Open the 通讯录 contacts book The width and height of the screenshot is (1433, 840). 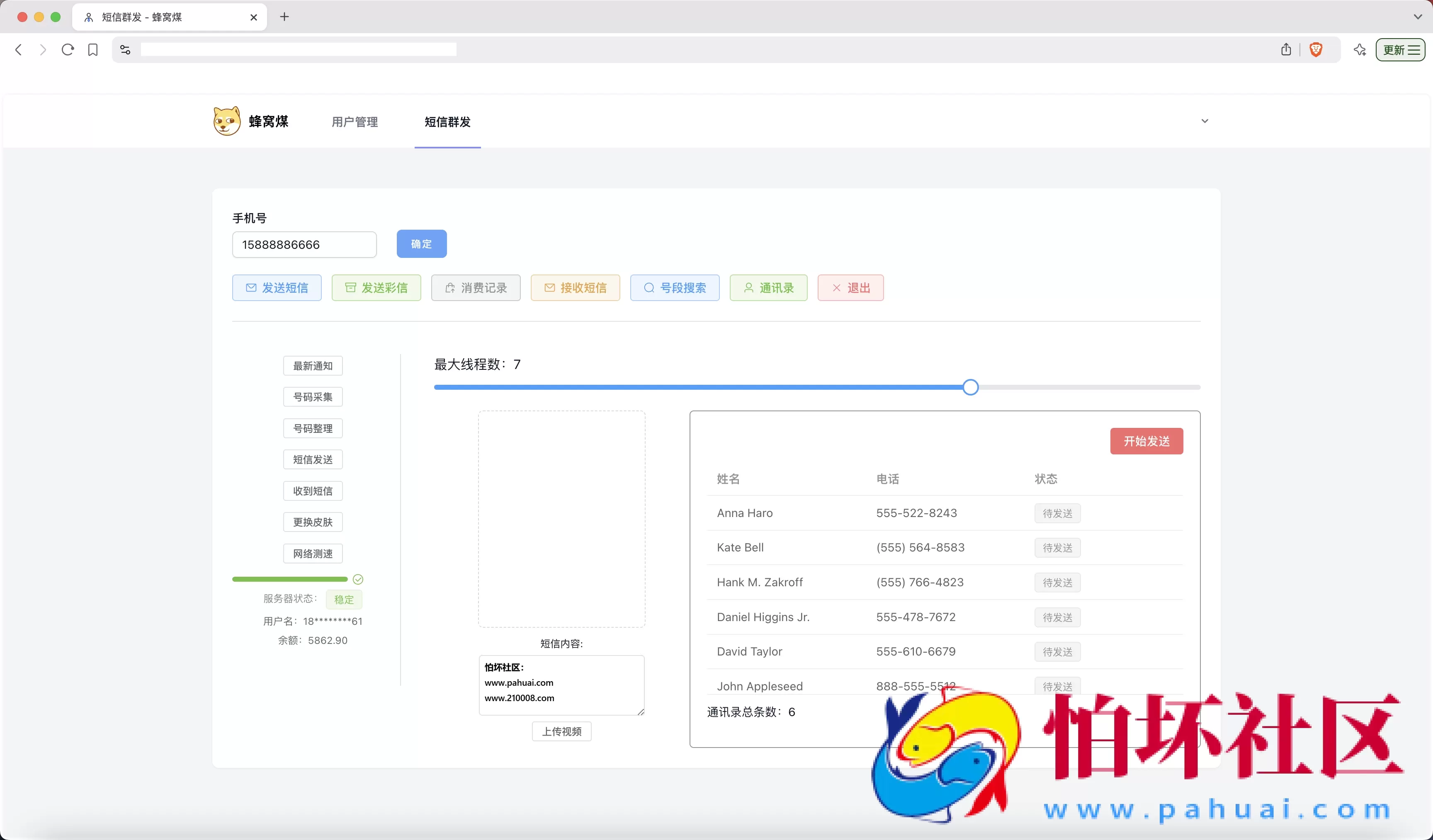tap(768, 288)
